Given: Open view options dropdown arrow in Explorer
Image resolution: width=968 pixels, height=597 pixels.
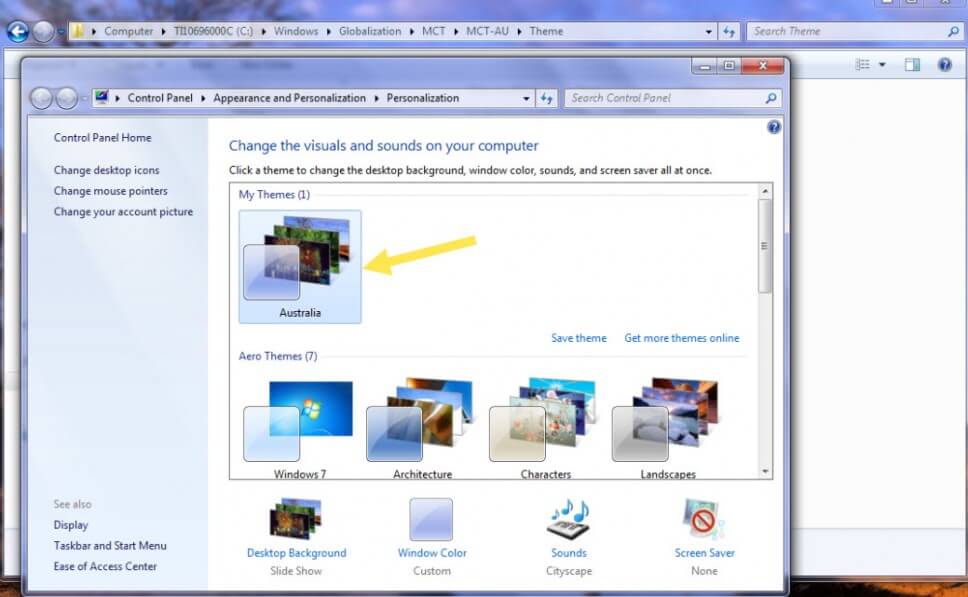Looking at the screenshot, I should pyautogui.click(x=882, y=64).
